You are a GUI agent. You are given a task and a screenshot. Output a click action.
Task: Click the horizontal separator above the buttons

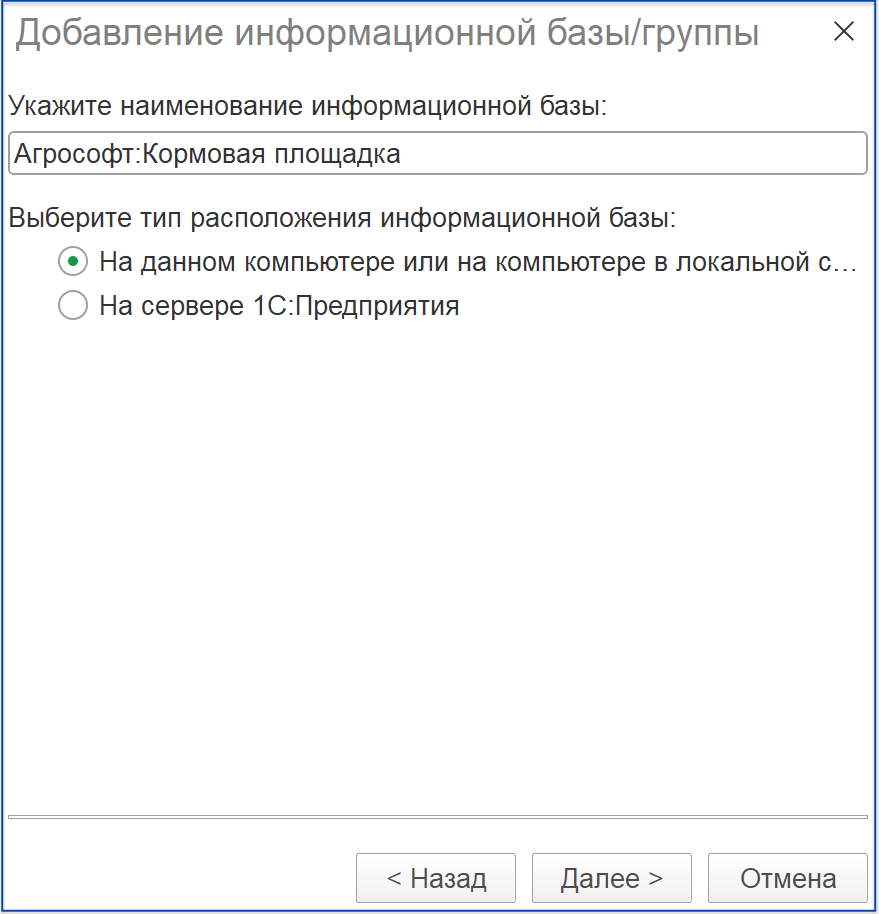tap(438, 817)
